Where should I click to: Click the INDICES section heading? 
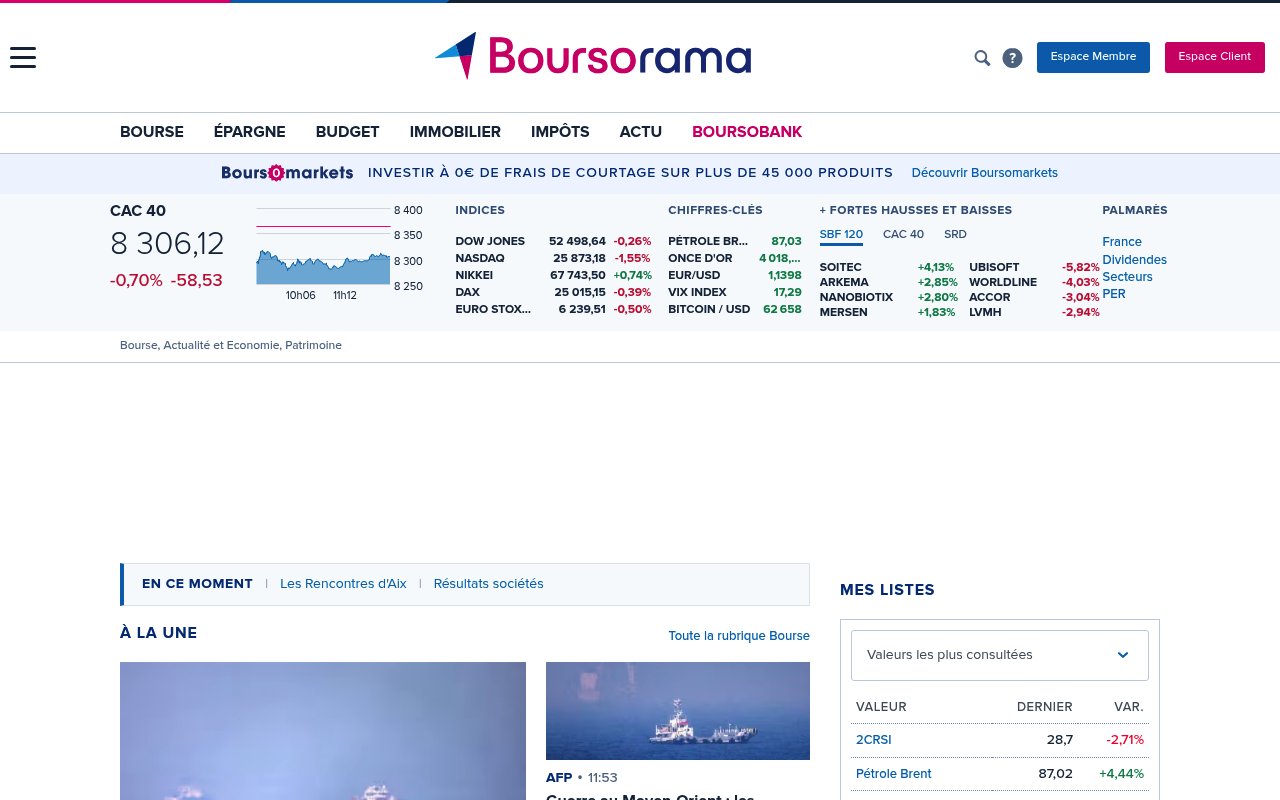click(480, 210)
